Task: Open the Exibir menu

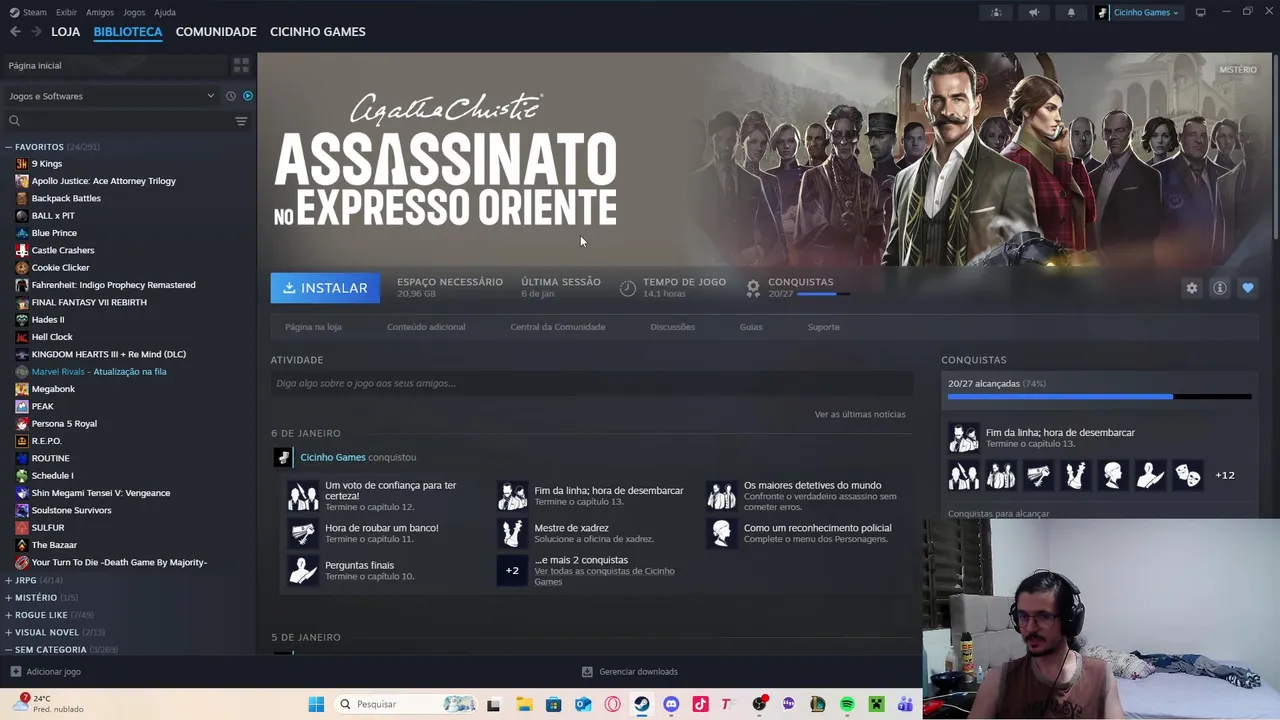Action: coord(66,12)
